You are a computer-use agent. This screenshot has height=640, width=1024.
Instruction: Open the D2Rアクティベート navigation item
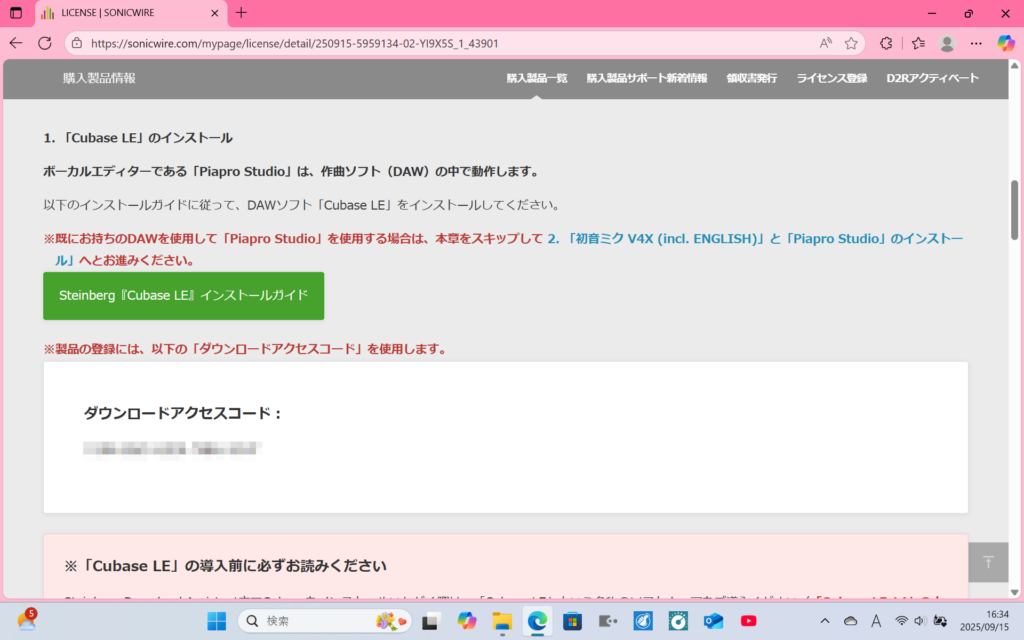point(932,78)
